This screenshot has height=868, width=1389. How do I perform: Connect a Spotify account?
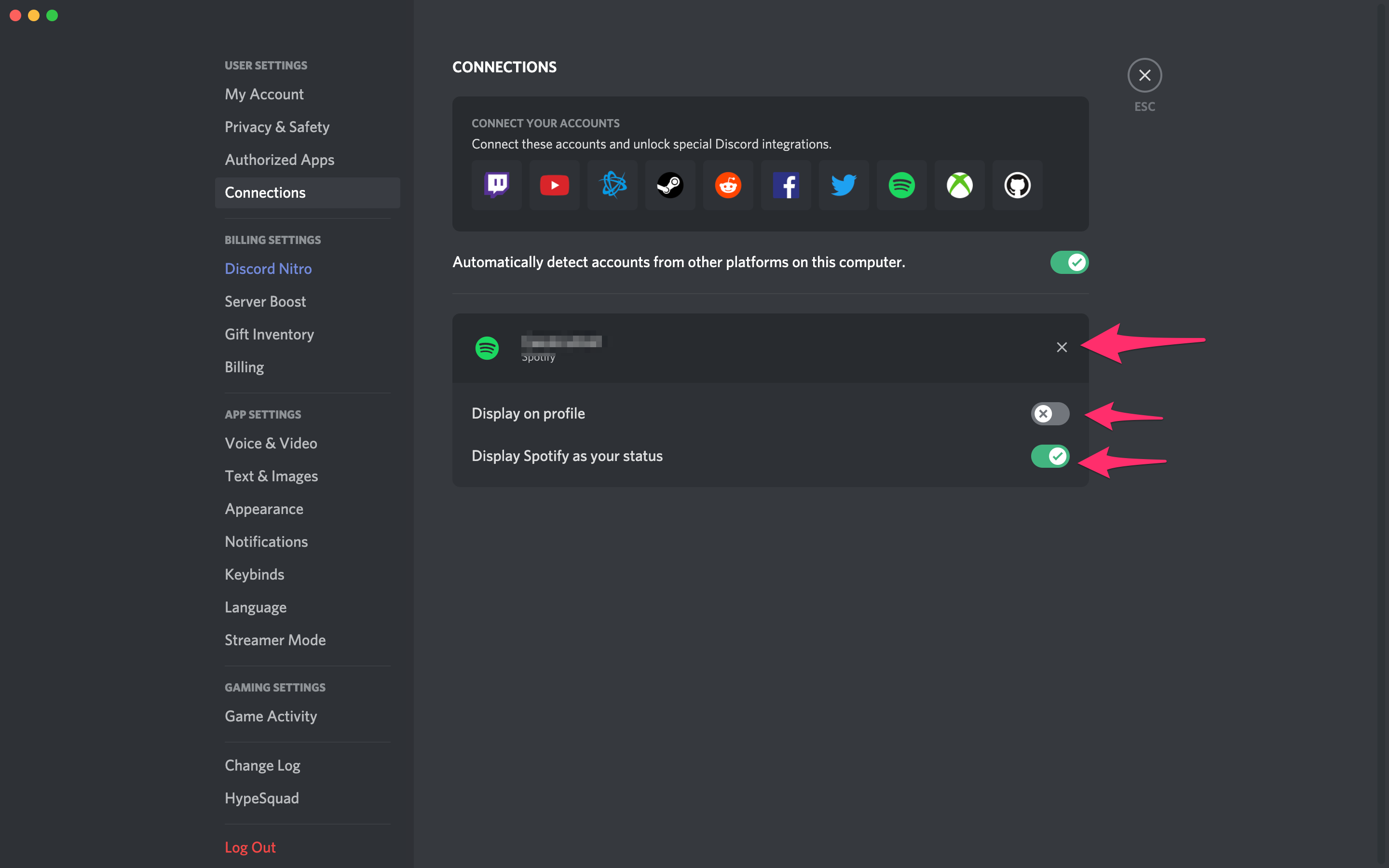[901, 185]
